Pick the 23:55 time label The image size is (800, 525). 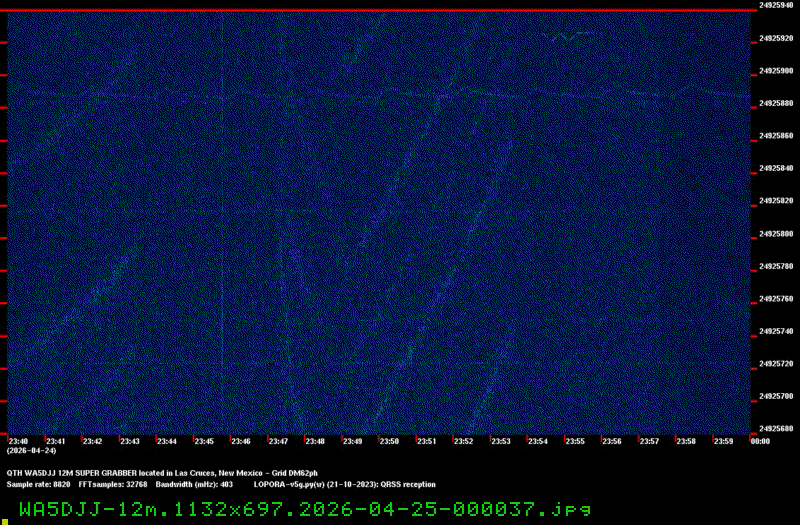point(575,441)
